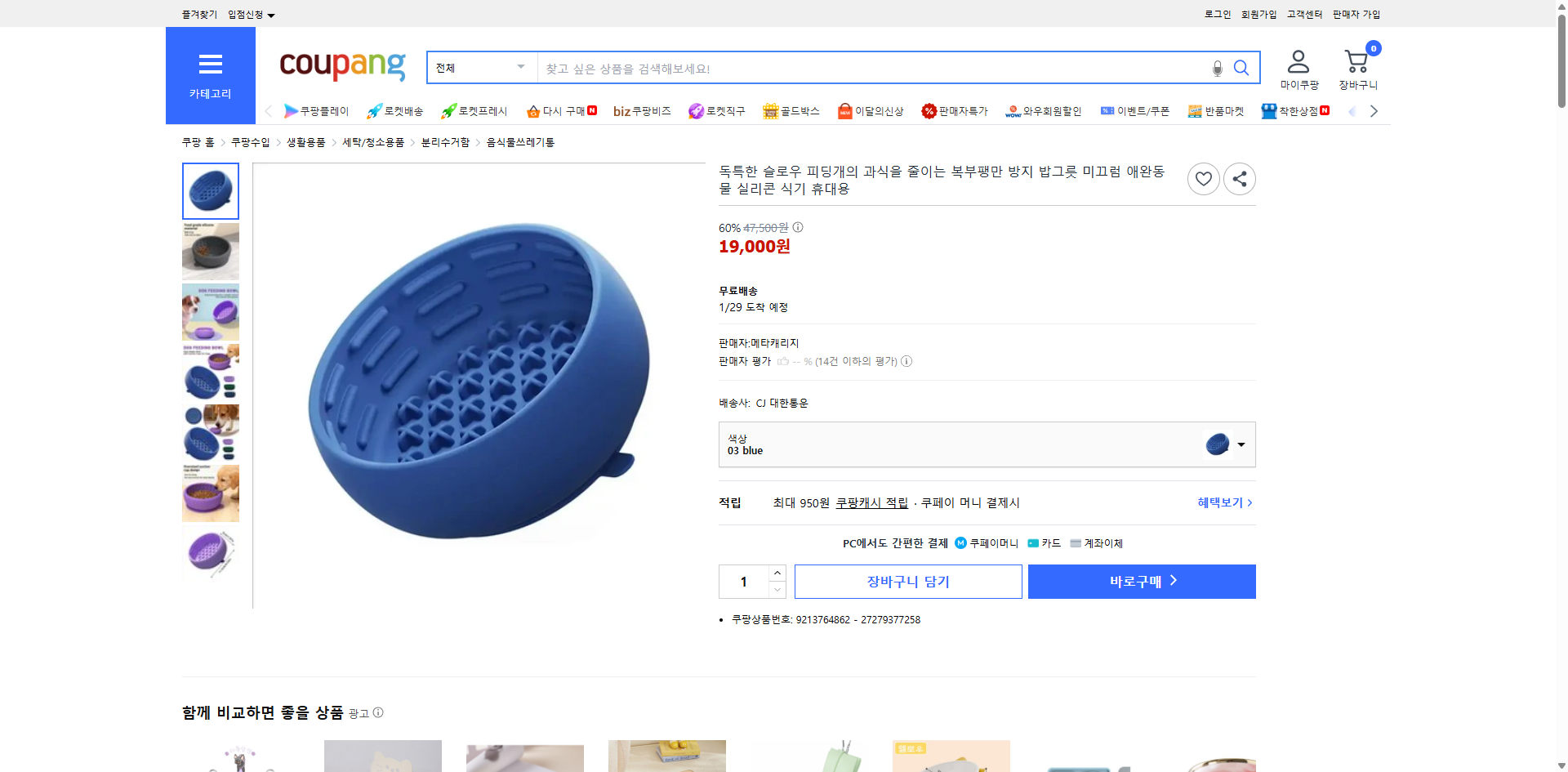Activate voice search microphone icon
Image resolution: width=1568 pixels, height=772 pixels.
coord(1216,69)
